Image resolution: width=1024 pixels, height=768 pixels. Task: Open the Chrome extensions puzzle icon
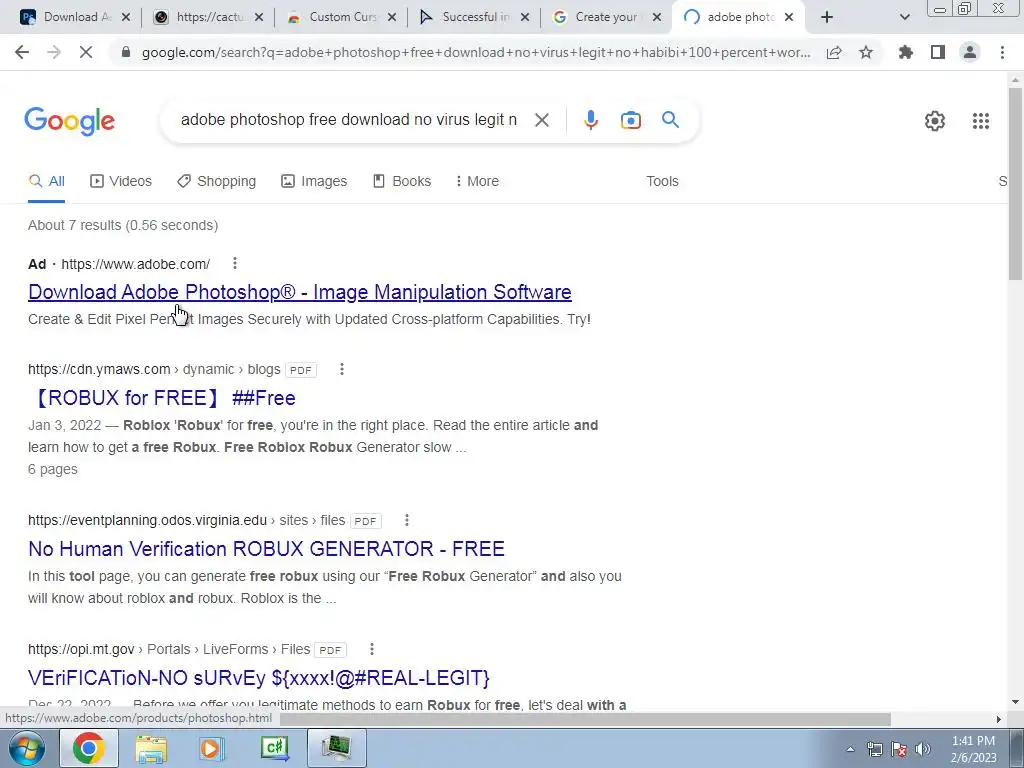906,52
